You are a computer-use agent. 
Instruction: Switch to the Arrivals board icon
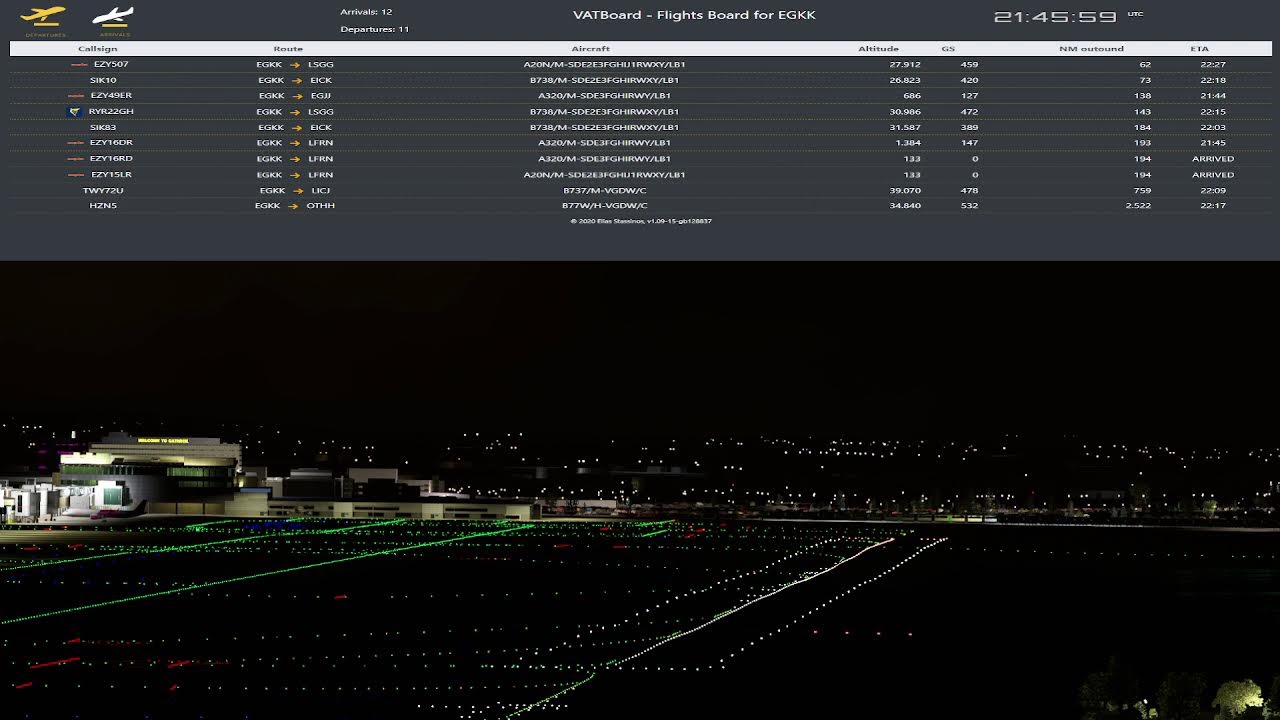coord(113,19)
